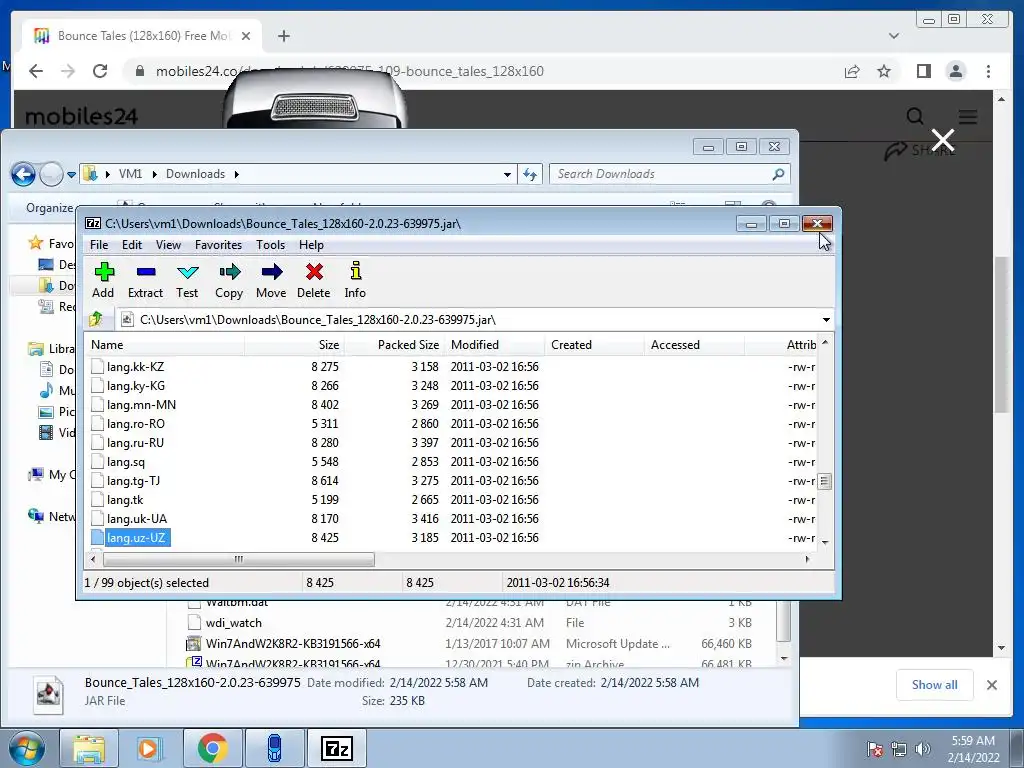Click the red Delete toolbar icon

(x=313, y=280)
